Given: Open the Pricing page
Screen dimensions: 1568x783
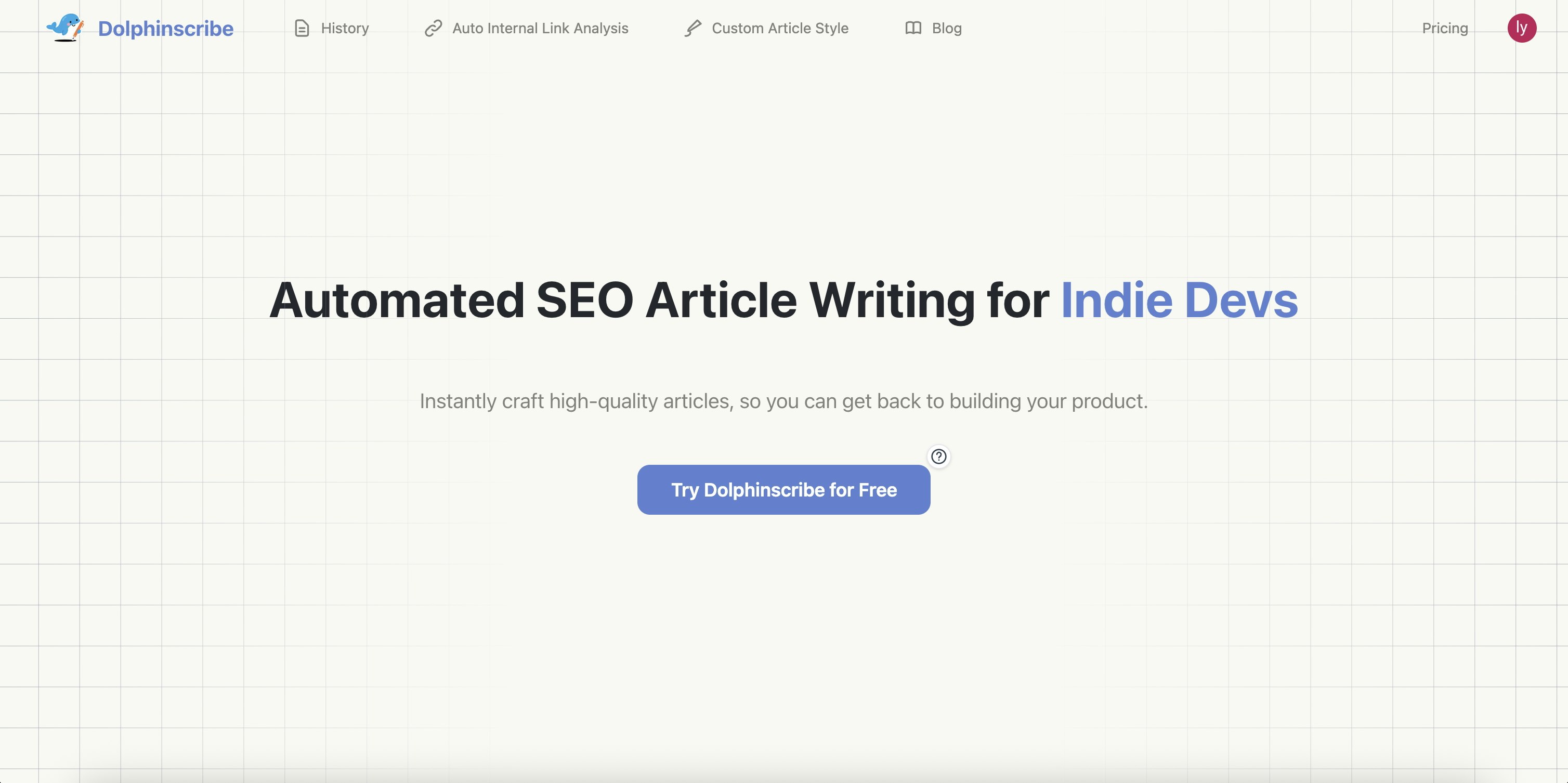Looking at the screenshot, I should tap(1444, 29).
